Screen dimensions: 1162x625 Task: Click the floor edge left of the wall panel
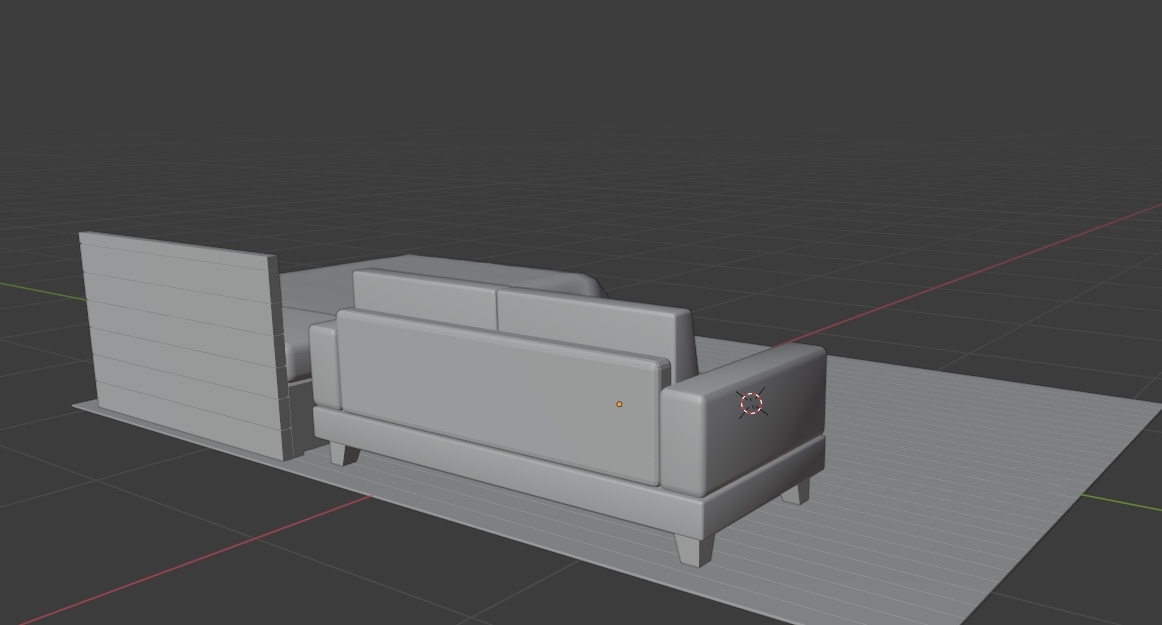[86, 407]
